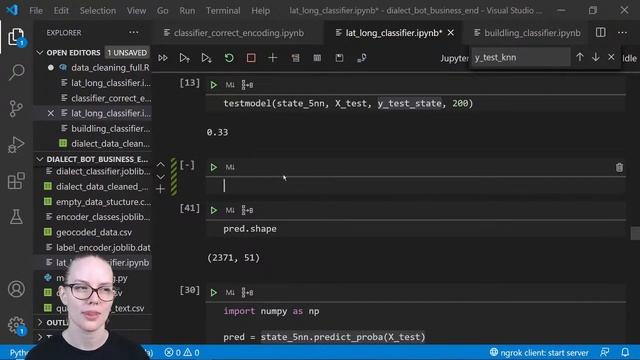Run cell 13 by line

(x=247, y=85)
